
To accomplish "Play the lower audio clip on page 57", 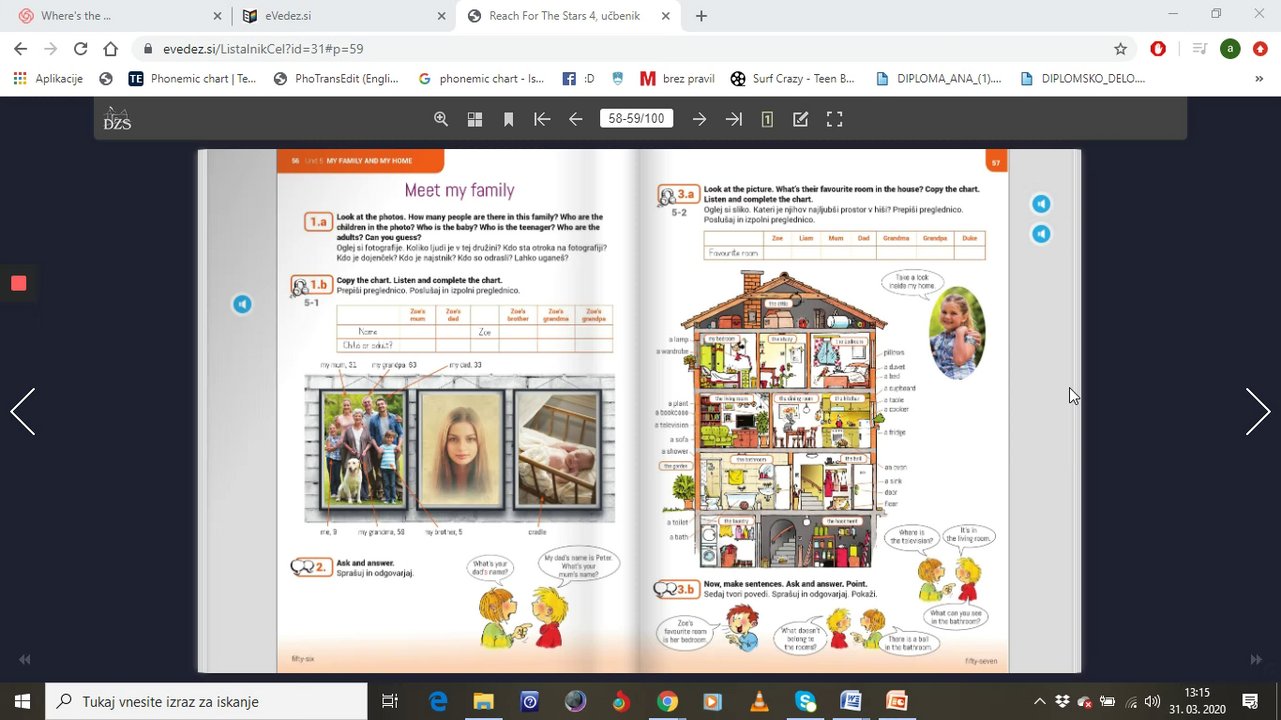I will 1041,234.
